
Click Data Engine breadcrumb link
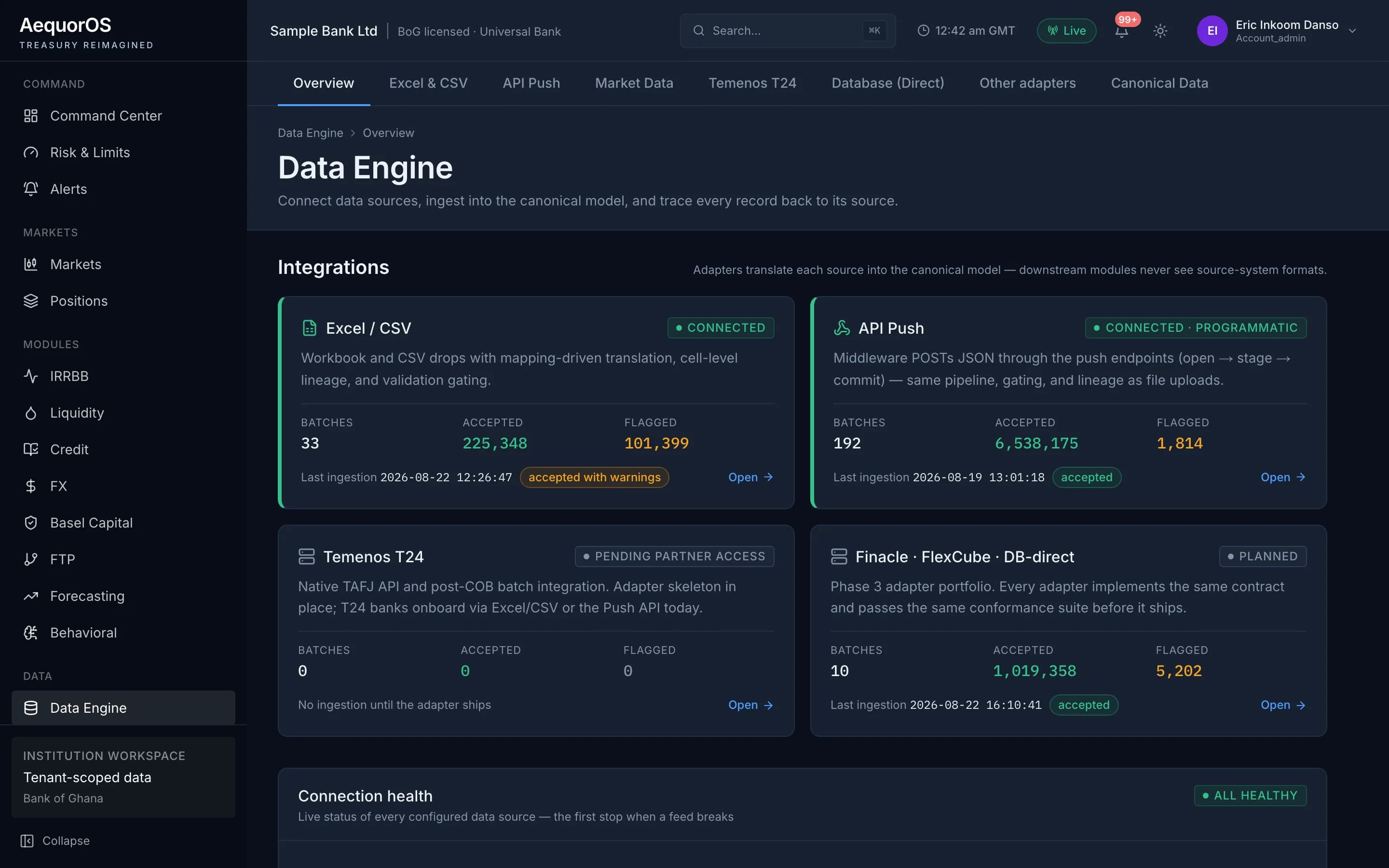point(311,133)
